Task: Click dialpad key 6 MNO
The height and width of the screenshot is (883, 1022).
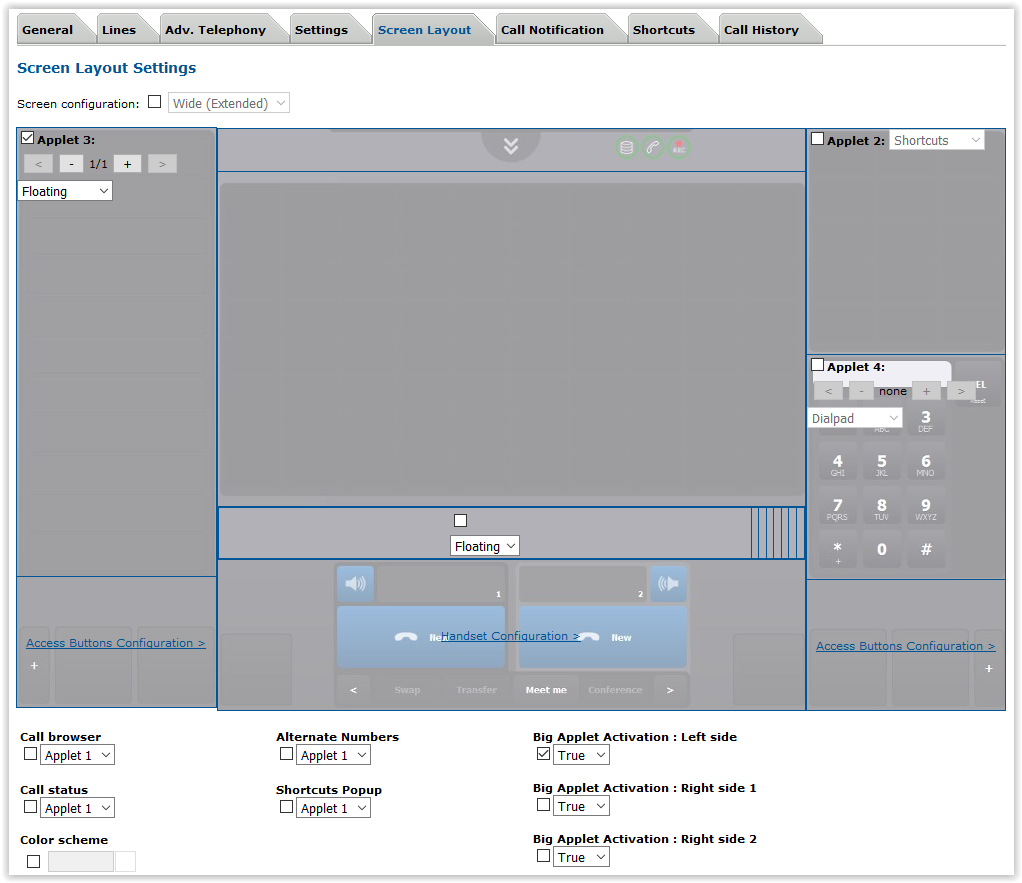Action: pos(926,465)
